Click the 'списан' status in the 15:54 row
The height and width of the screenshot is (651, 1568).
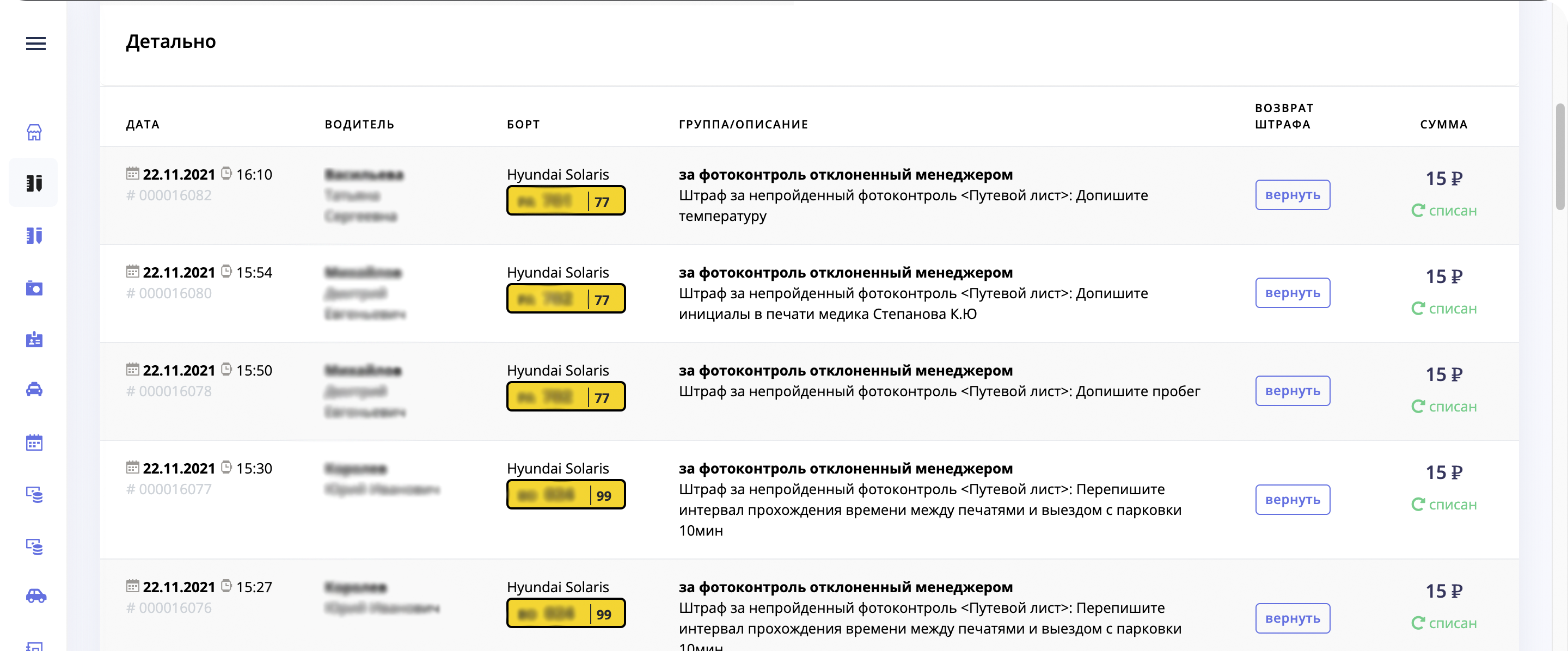[1453, 309]
